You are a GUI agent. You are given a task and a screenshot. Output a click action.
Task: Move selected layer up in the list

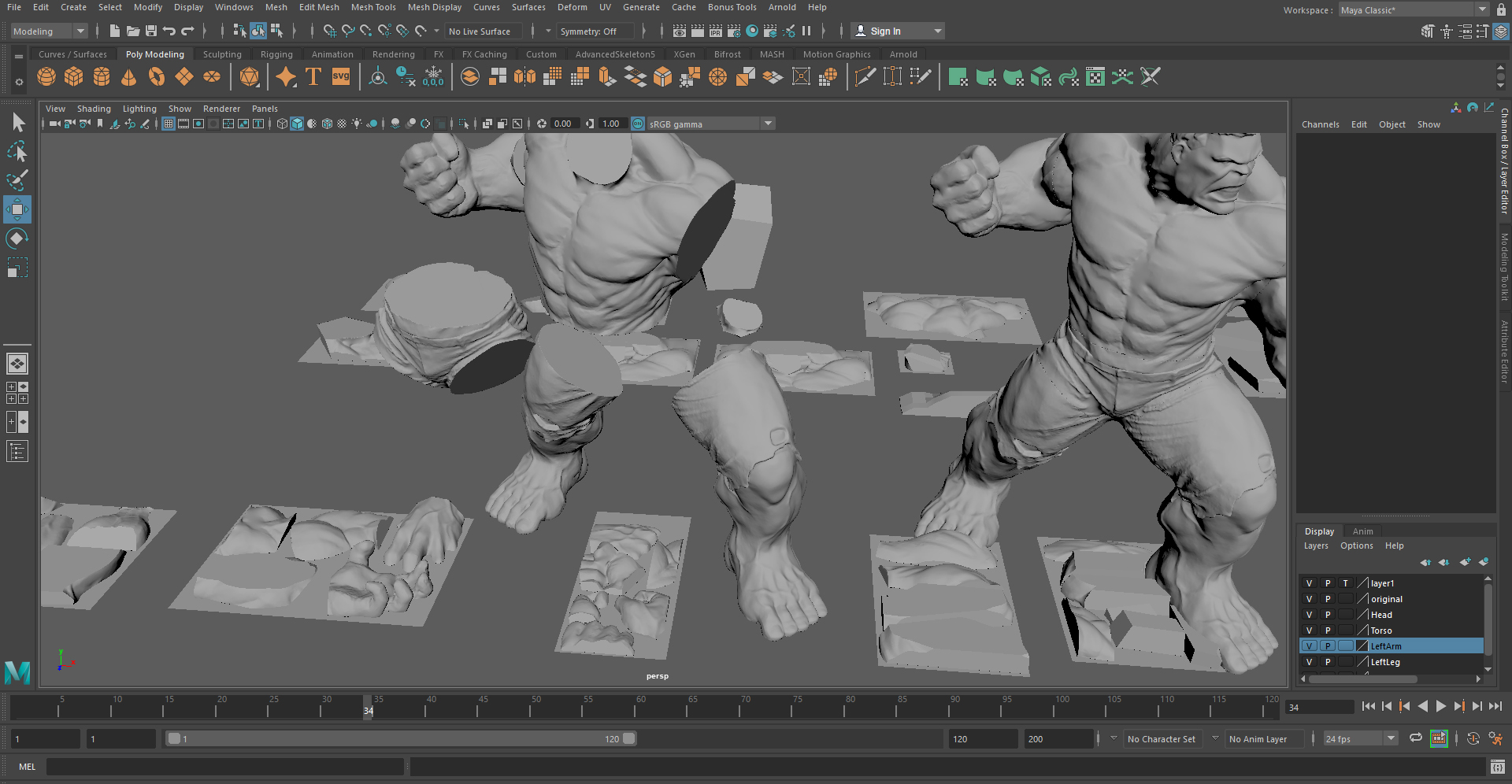pos(1425,562)
